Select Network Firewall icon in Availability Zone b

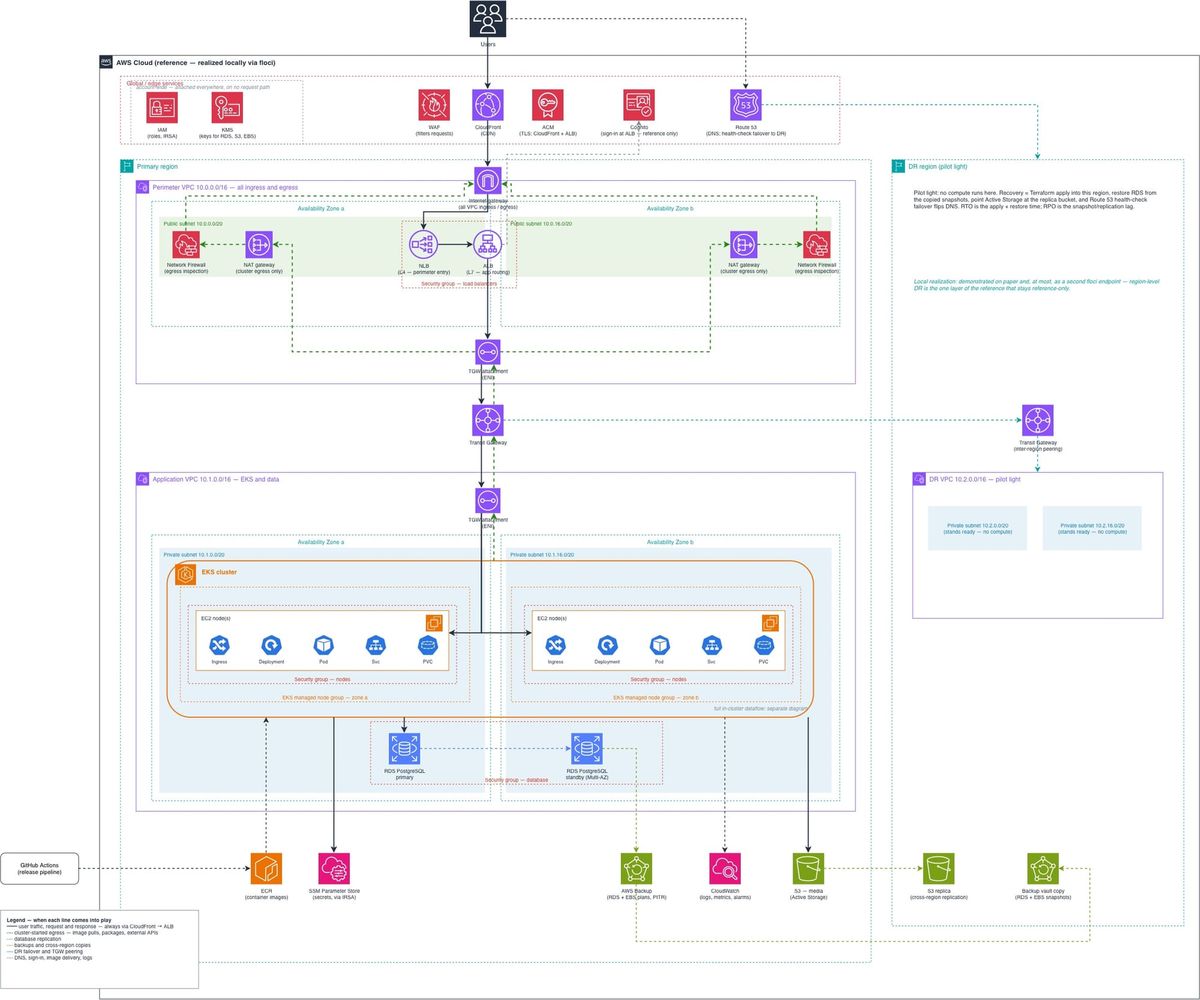coord(816,244)
